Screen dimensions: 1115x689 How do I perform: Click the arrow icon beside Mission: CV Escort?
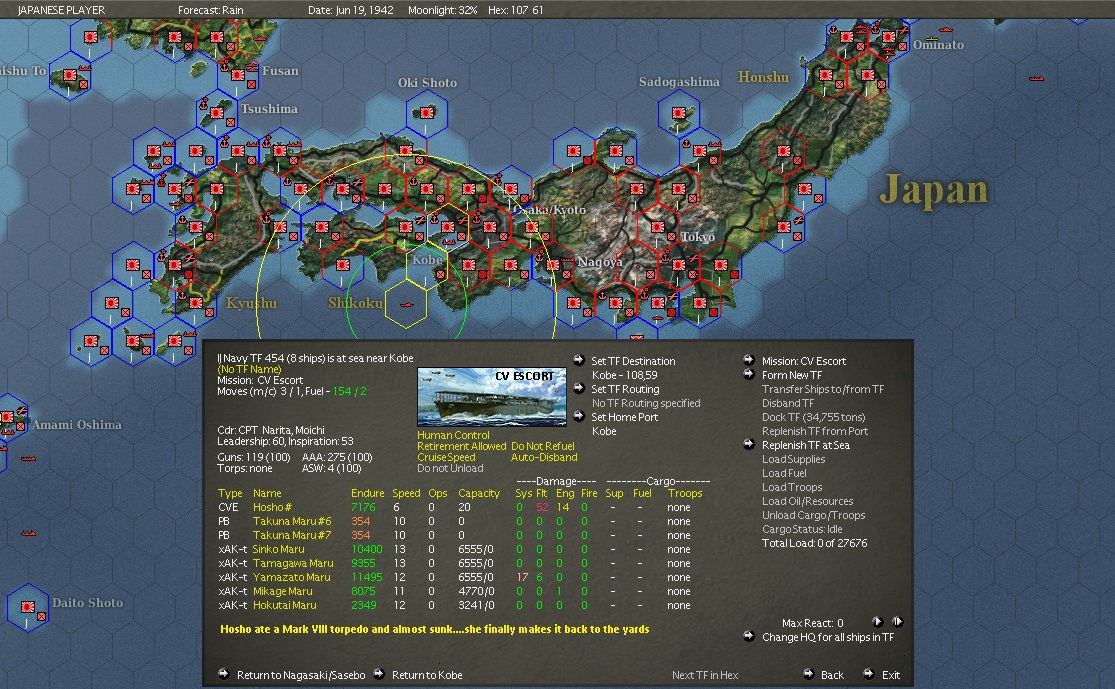pos(749,360)
